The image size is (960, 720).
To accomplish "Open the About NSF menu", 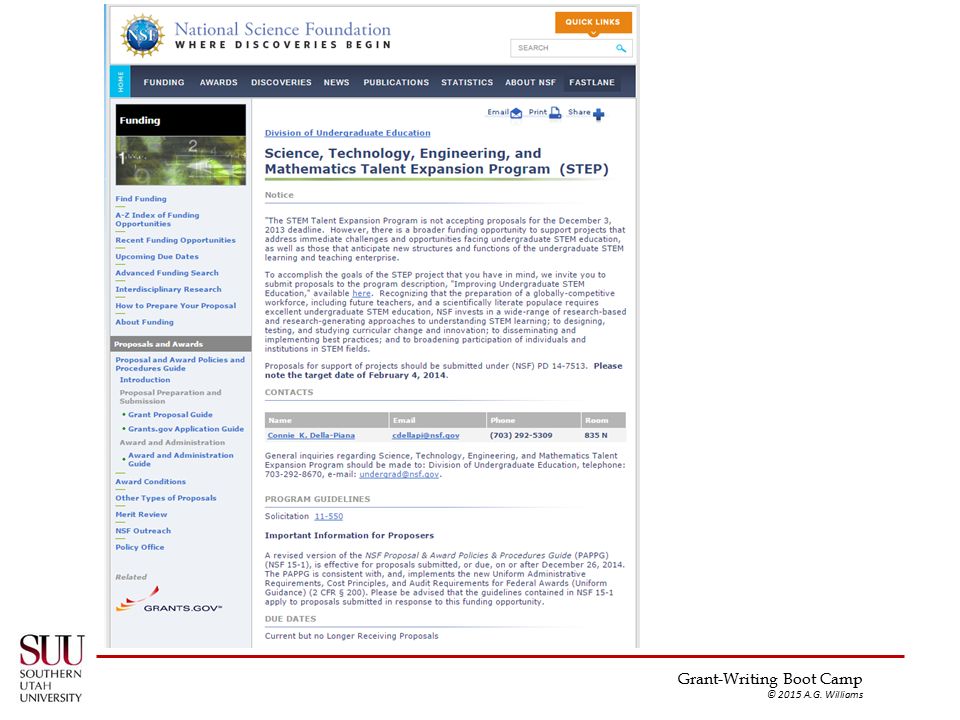I will click(530, 82).
